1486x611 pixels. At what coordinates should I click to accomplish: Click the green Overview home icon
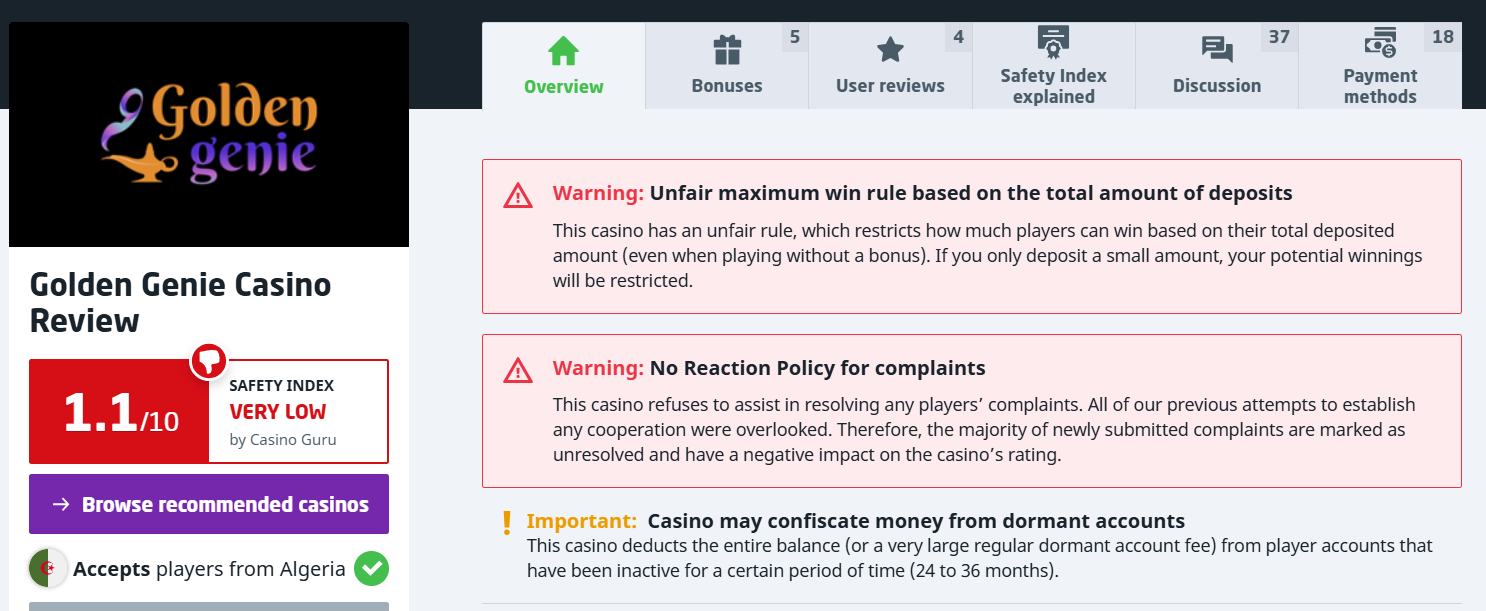[564, 50]
